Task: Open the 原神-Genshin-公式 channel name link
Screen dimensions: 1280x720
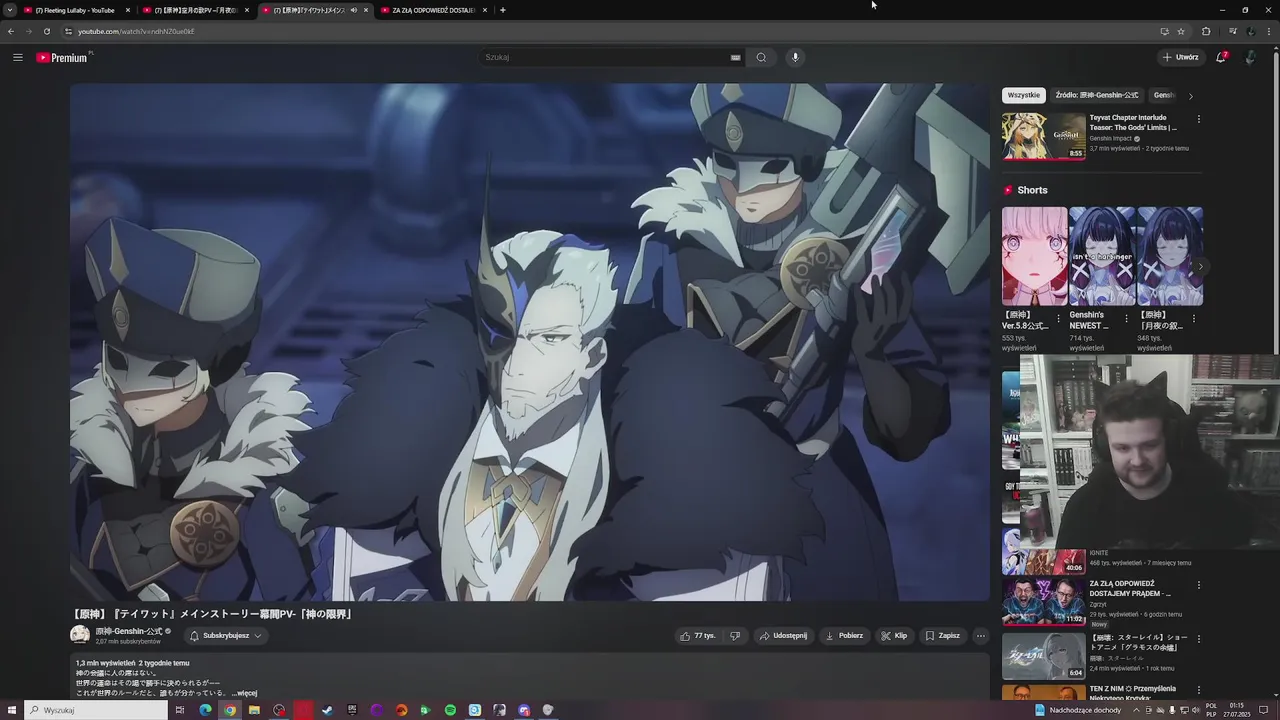Action: pyautogui.click(x=128, y=631)
